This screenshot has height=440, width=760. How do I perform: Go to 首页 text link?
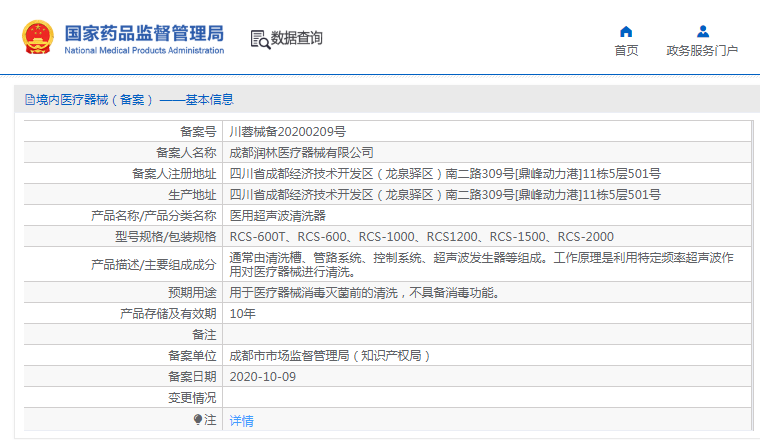(626, 50)
